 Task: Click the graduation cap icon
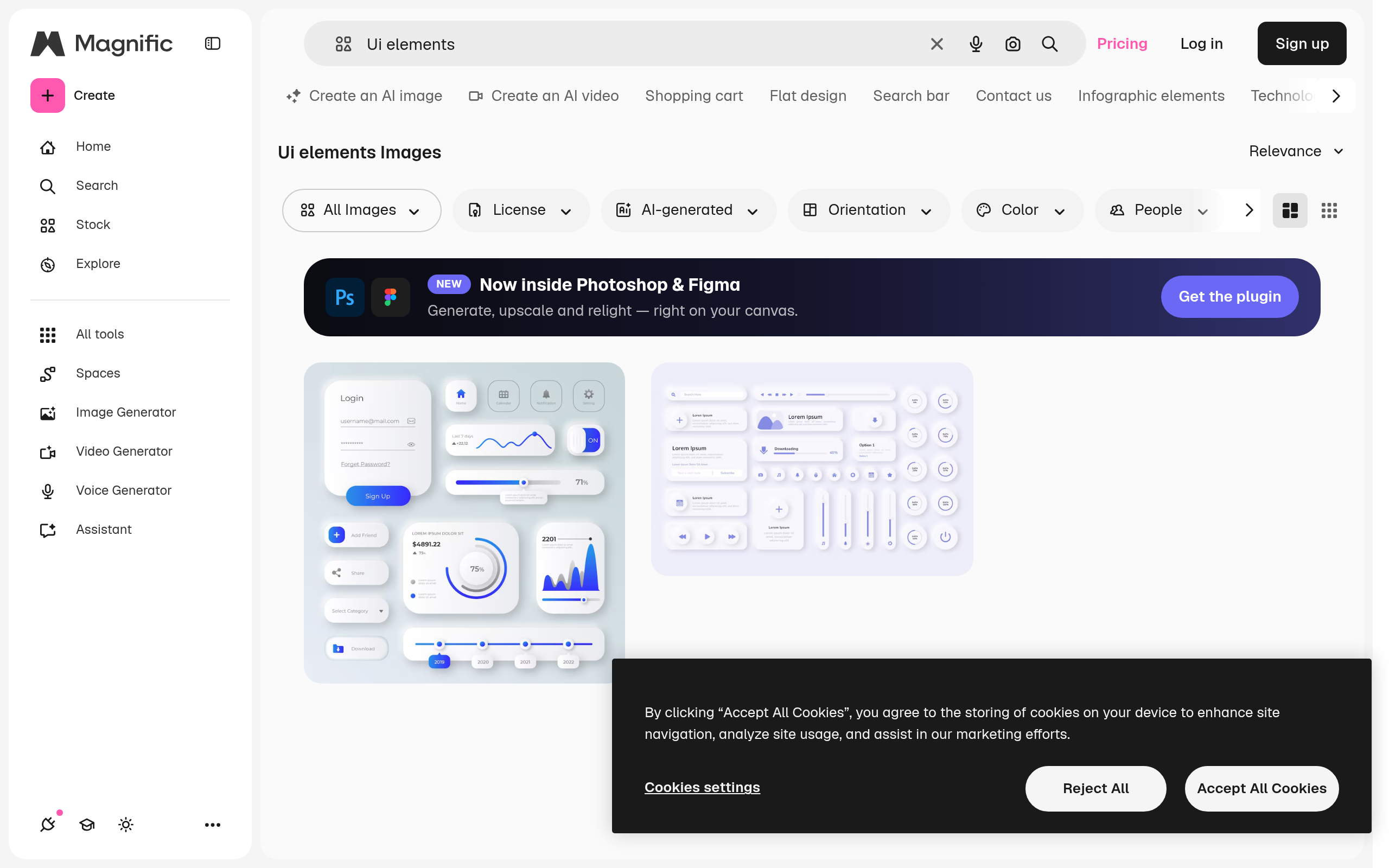point(87,825)
